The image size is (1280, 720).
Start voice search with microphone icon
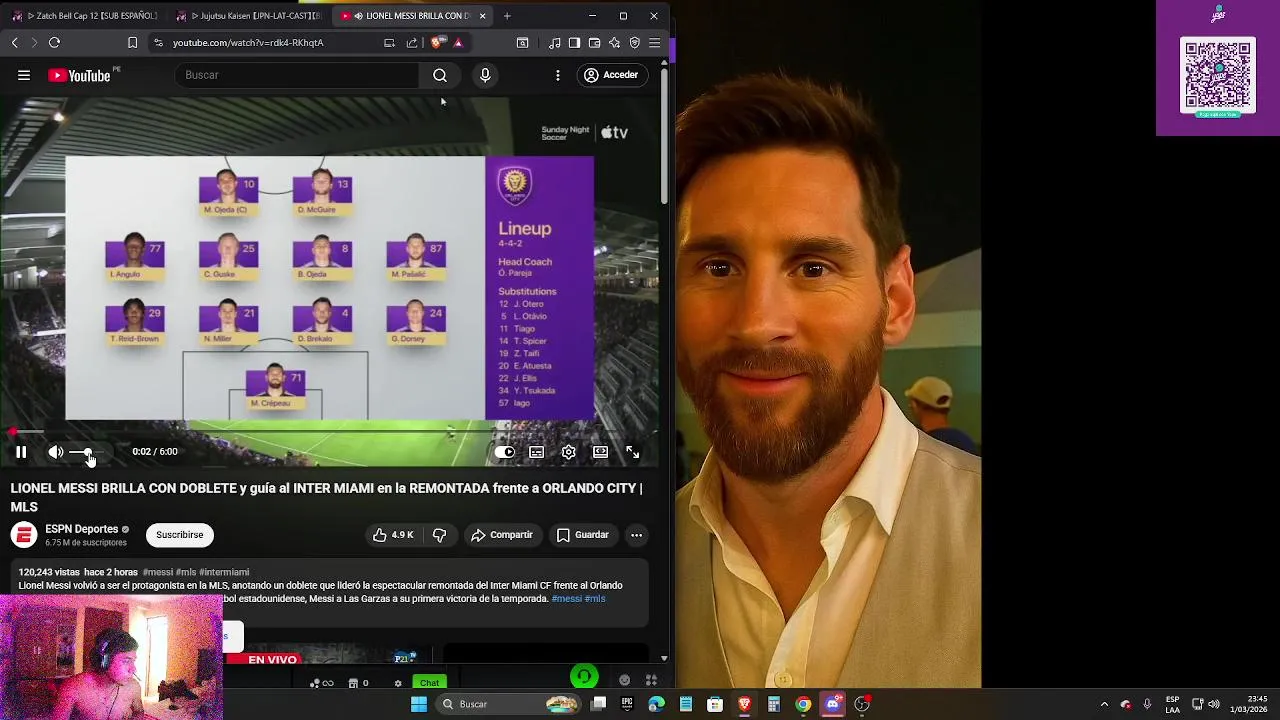(485, 75)
